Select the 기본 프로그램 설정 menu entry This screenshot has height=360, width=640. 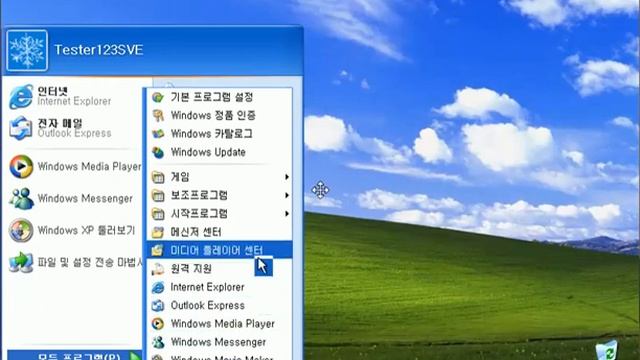point(220,97)
